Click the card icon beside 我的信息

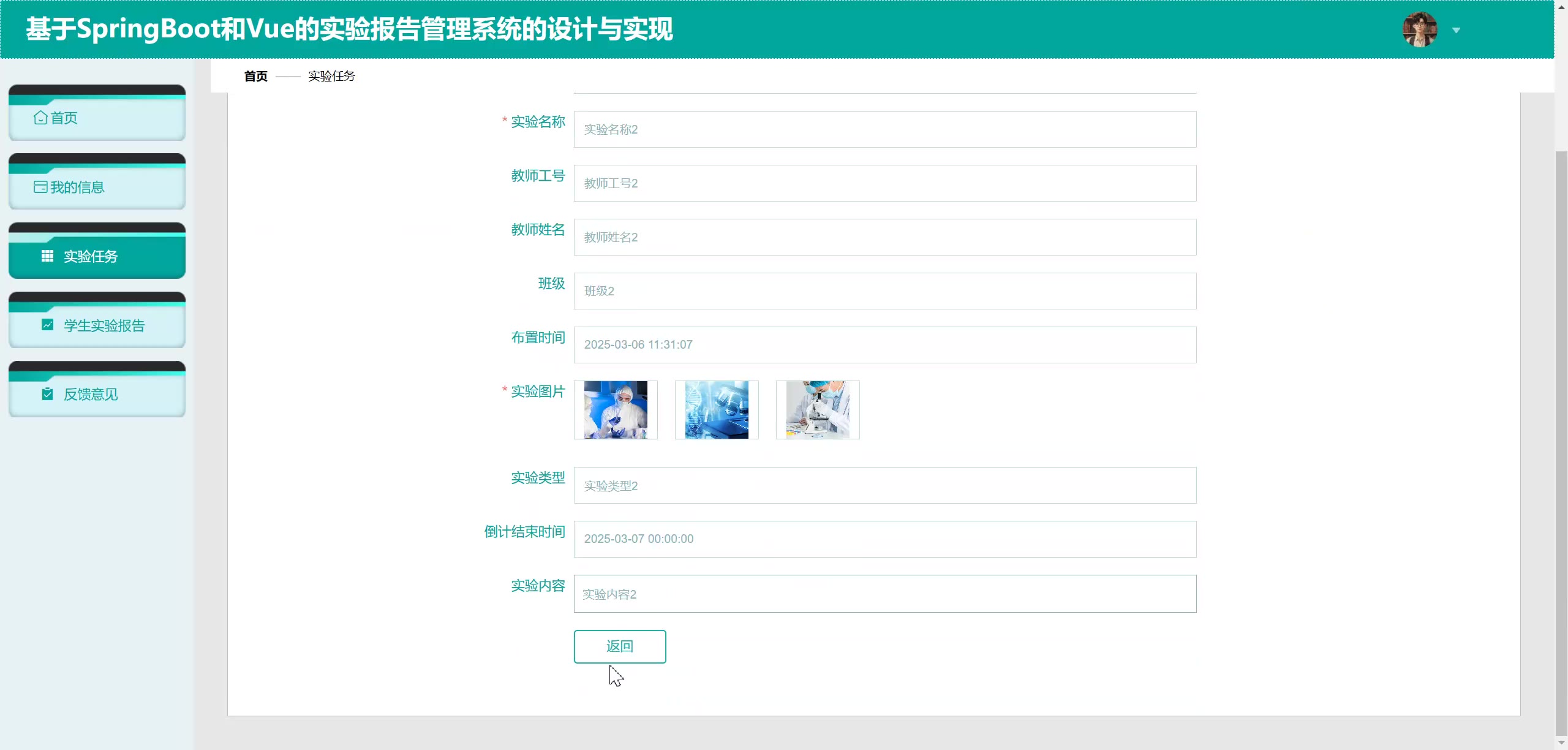pos(40,187)
